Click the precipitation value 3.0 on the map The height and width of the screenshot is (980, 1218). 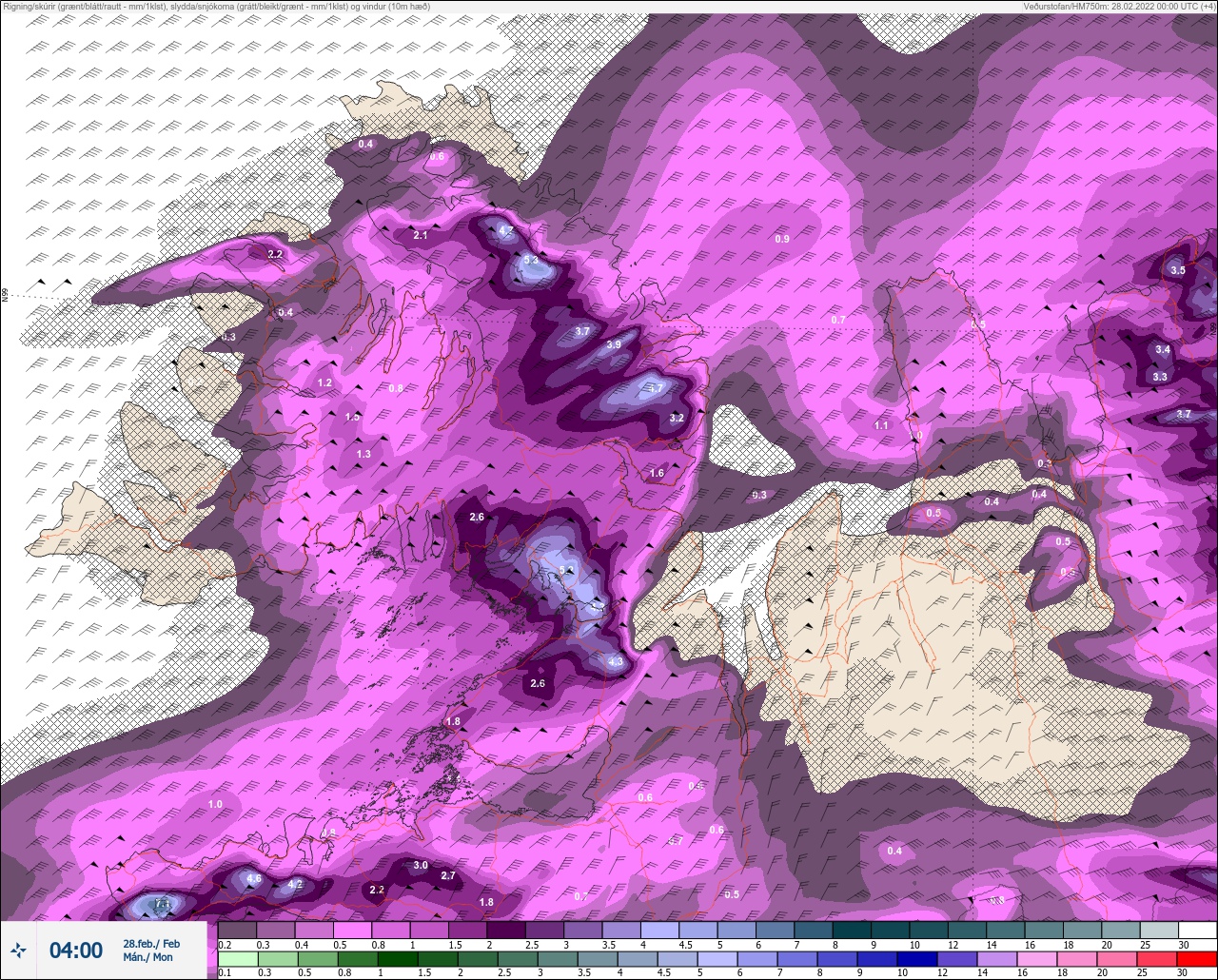click(x=421, y=865)
